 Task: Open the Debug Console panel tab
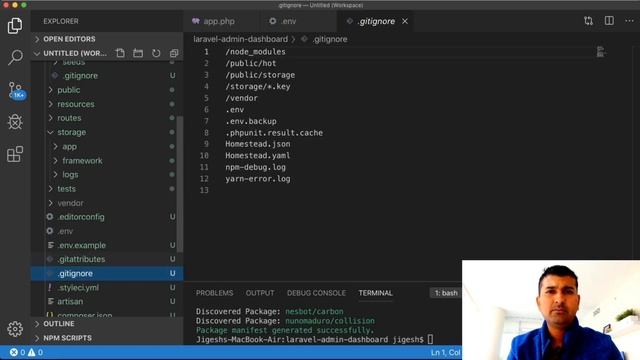tap(316, 293)
